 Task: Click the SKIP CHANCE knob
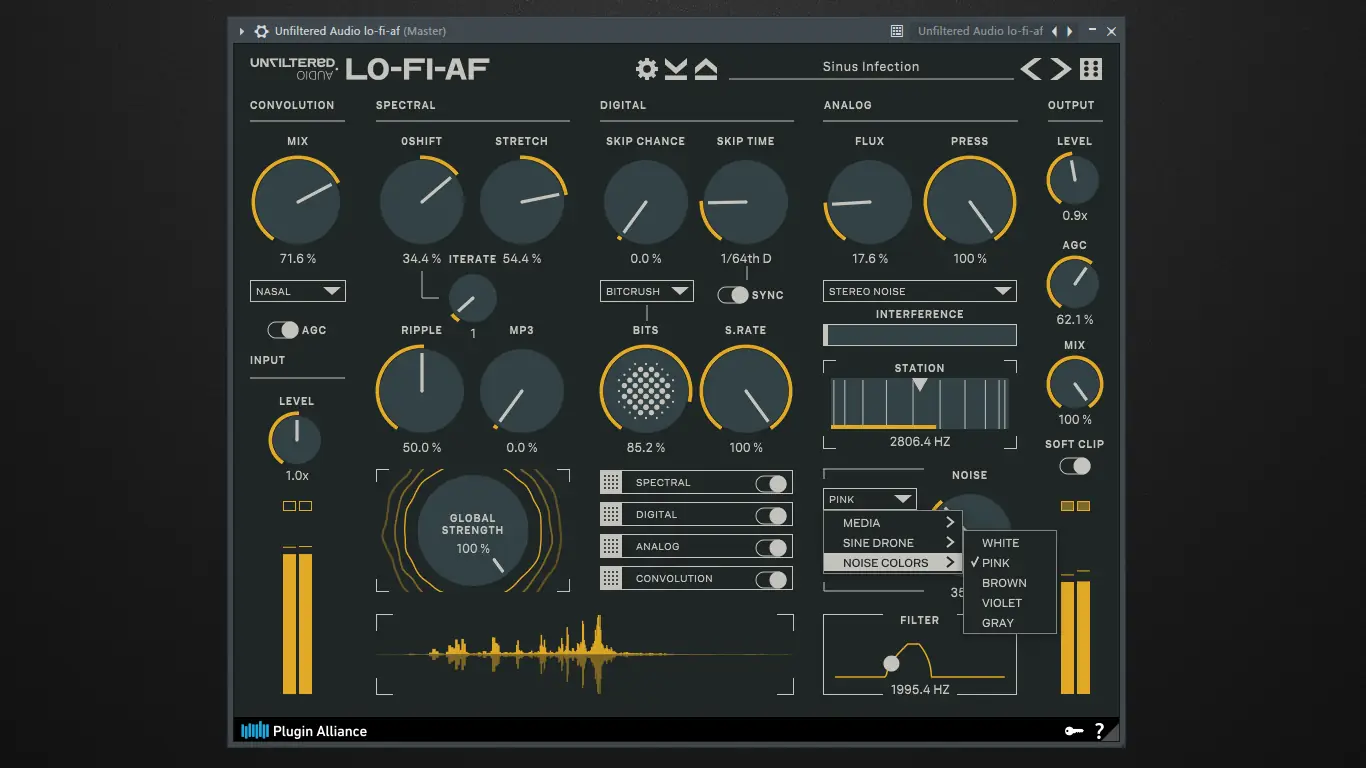pyautogui.click(x=646, y=202)
